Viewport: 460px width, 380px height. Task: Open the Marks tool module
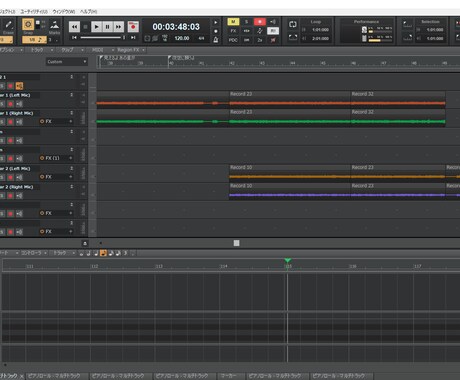(x=54, y=27)
